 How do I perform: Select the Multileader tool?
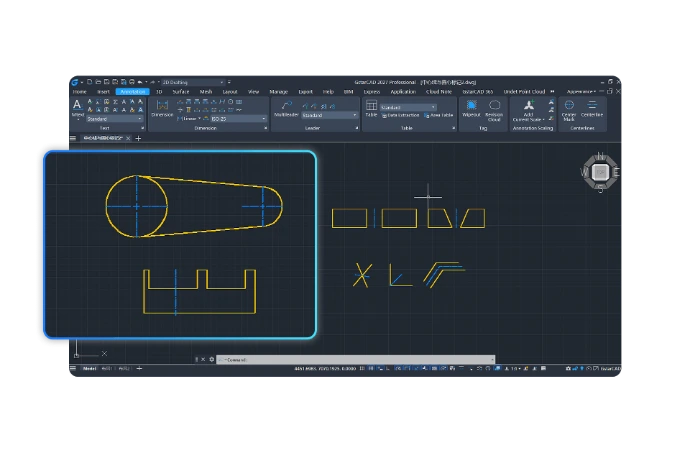pos(286,108)
